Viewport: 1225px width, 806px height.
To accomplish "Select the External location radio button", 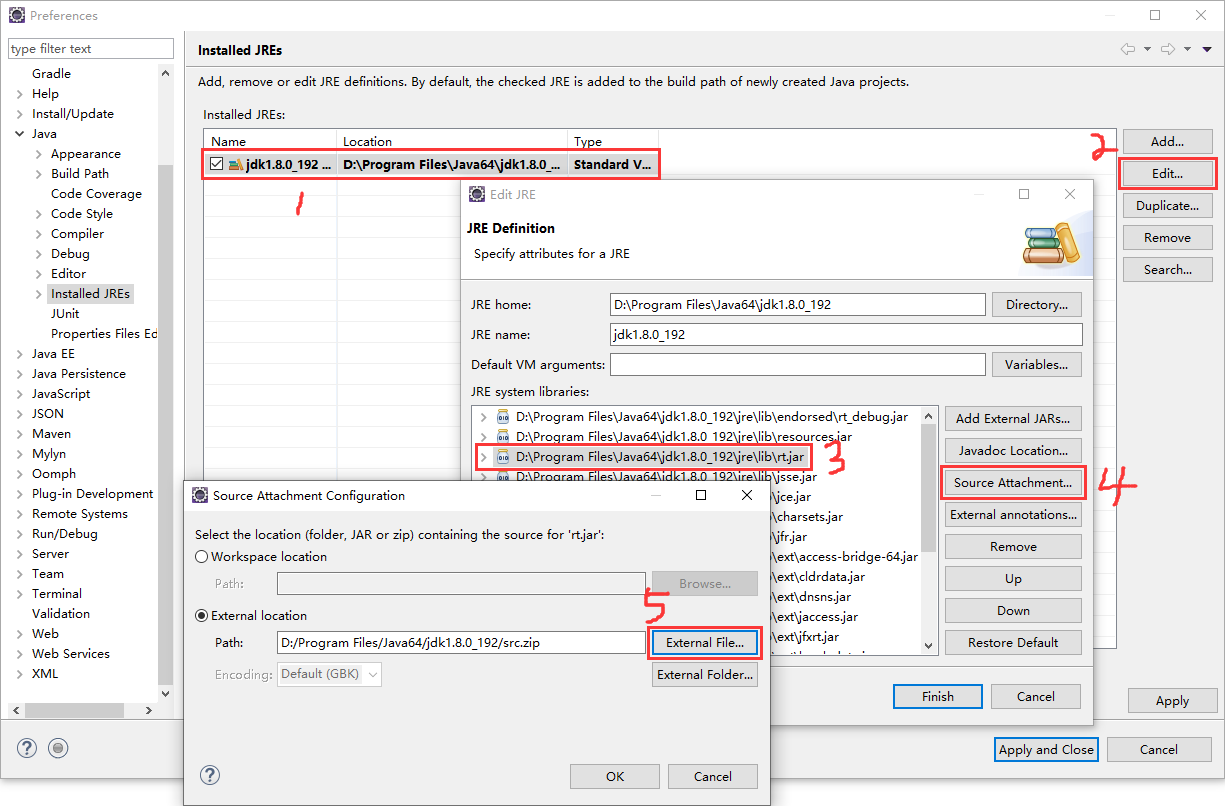I will (x=202, y=616).
